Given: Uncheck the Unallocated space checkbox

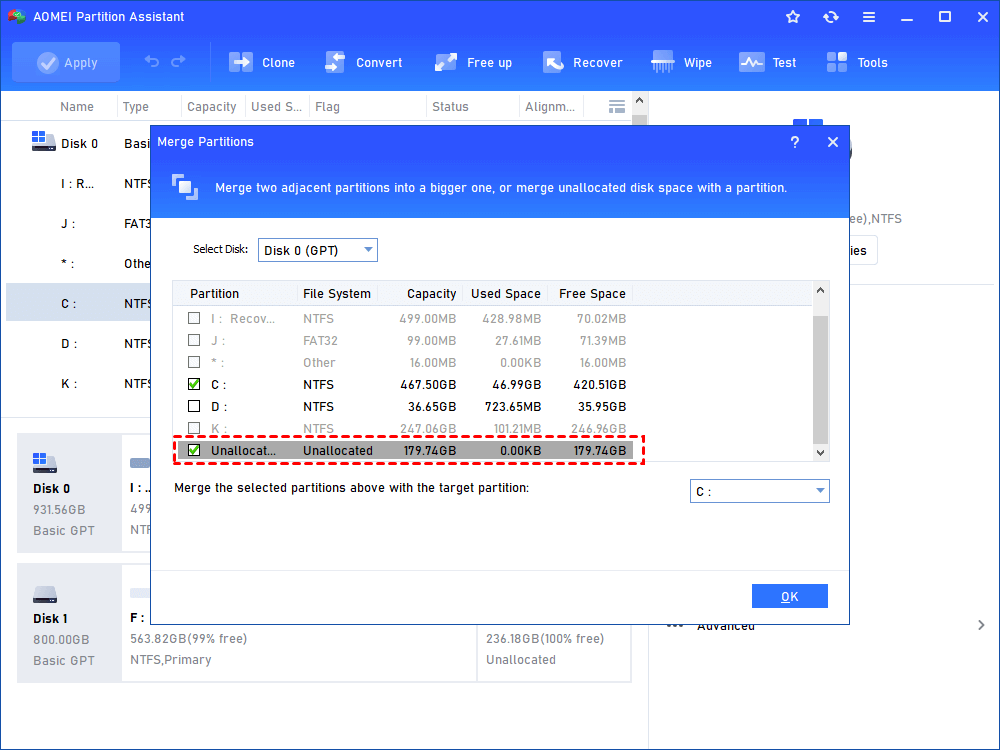Looking at the screenshot, I should (x=194, y=450).
